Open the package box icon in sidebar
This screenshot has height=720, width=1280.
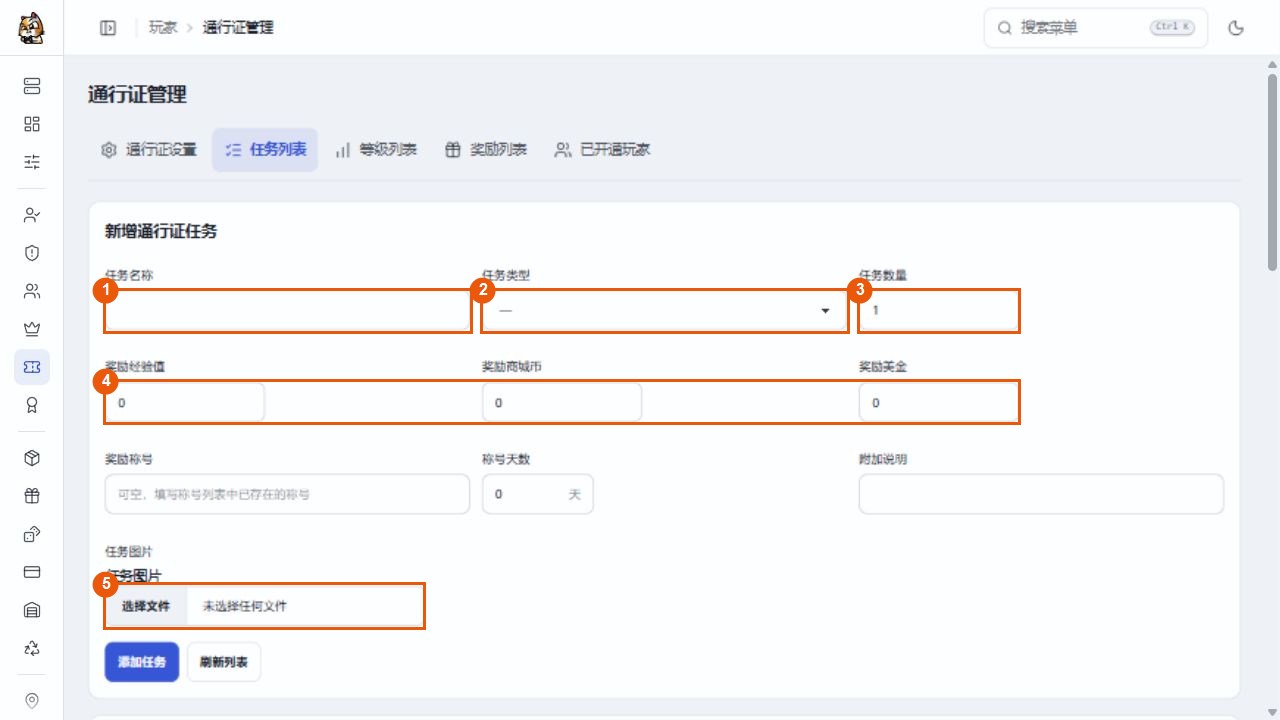pos(32,458)
